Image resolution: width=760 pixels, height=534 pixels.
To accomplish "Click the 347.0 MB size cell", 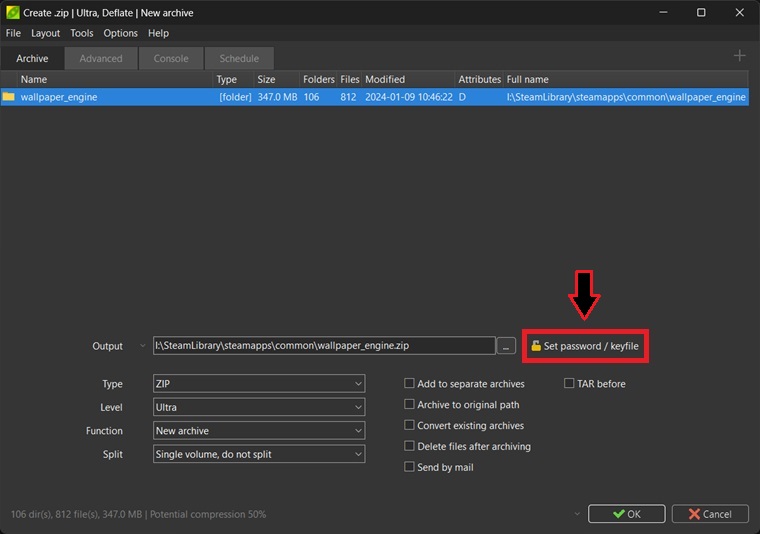I will coord(277,97).
